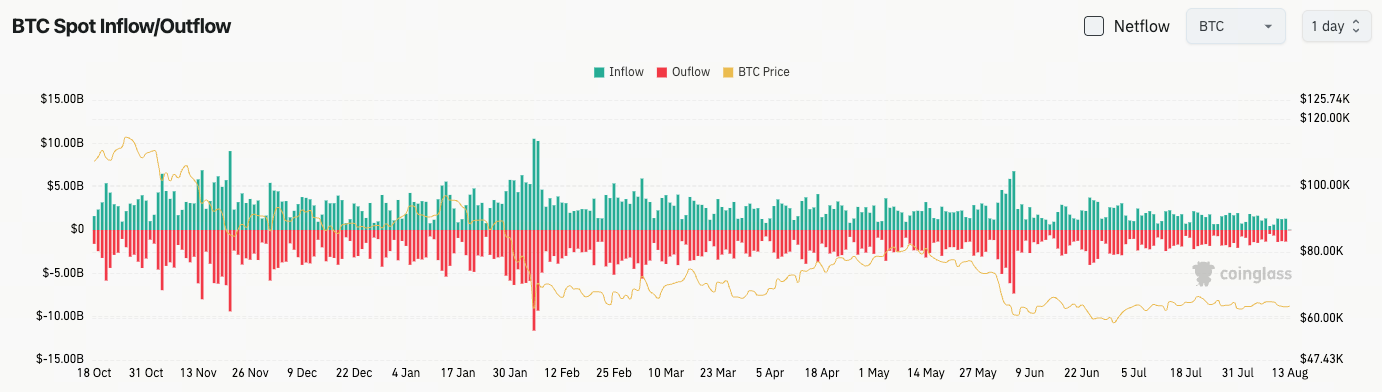
Task: Click the 5 Apr date label
Action: 770,373
